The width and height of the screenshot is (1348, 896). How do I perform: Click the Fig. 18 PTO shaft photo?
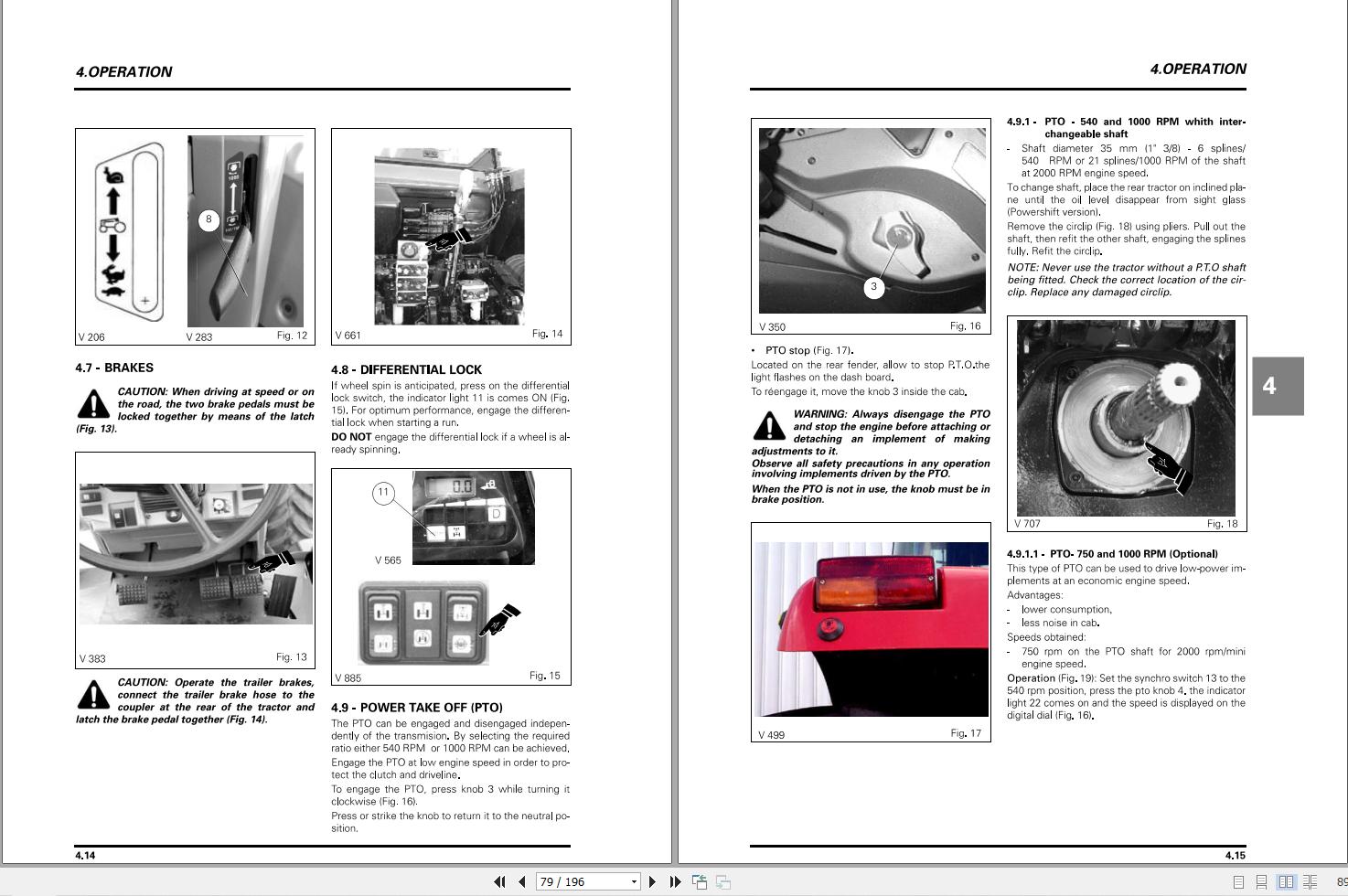[x=1126, y=418]
